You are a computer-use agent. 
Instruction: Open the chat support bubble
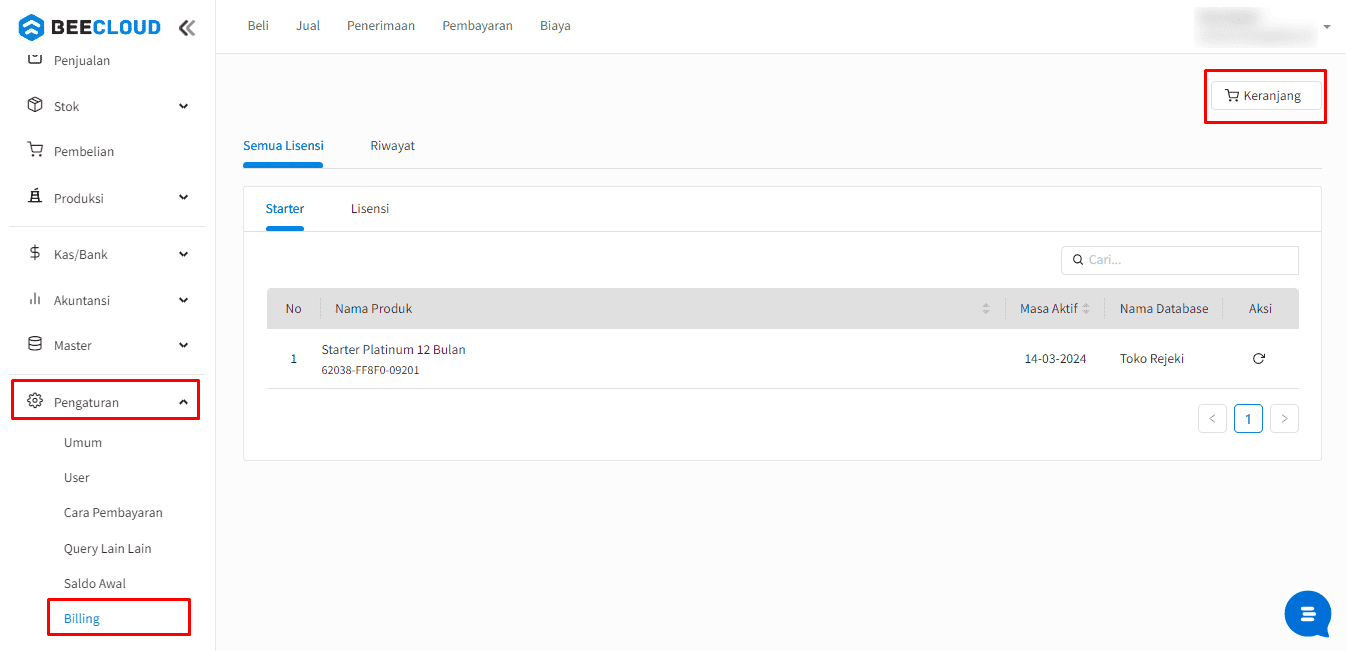[x=1308, y=613]
